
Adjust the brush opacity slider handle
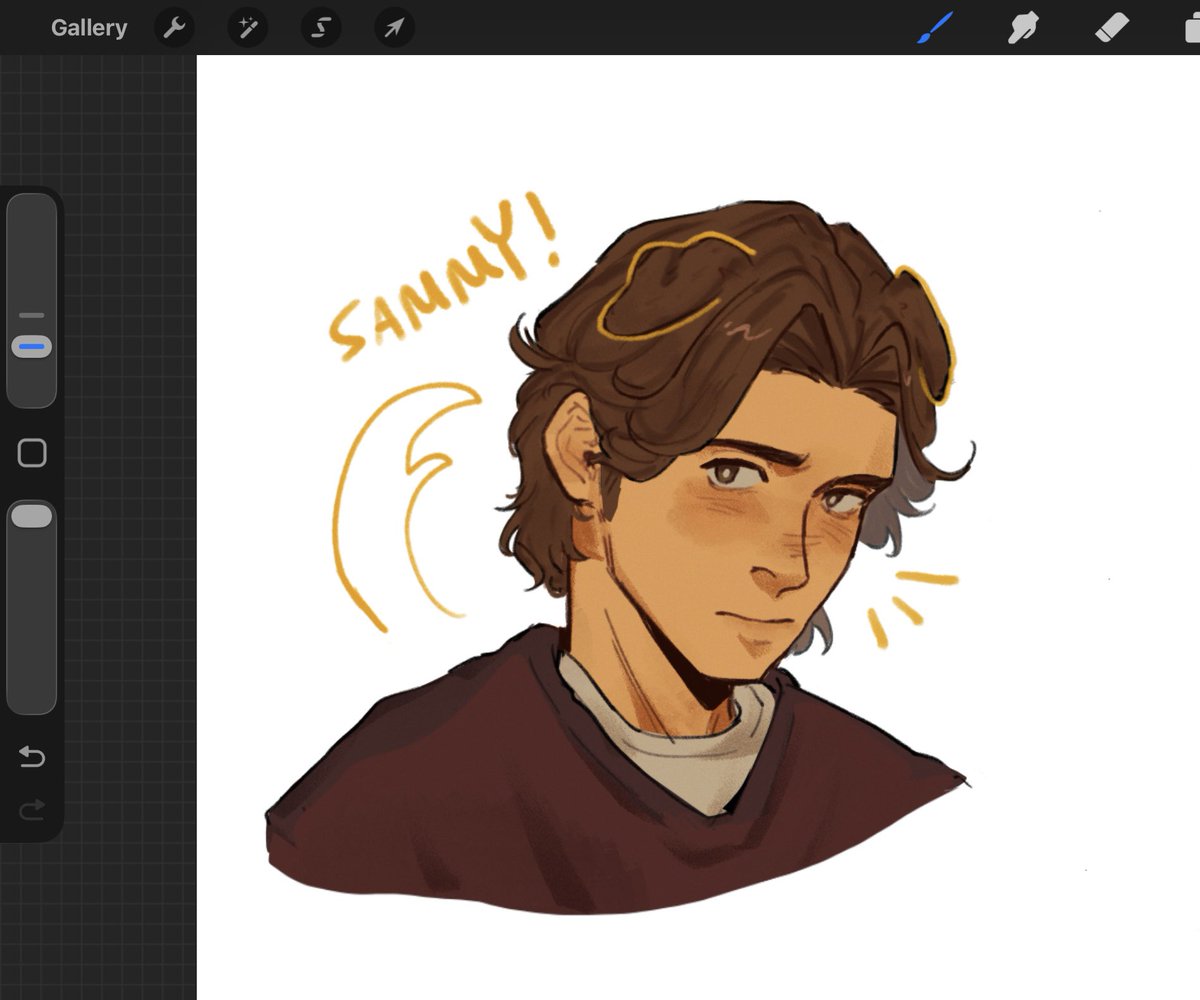[x=32, y=516]
